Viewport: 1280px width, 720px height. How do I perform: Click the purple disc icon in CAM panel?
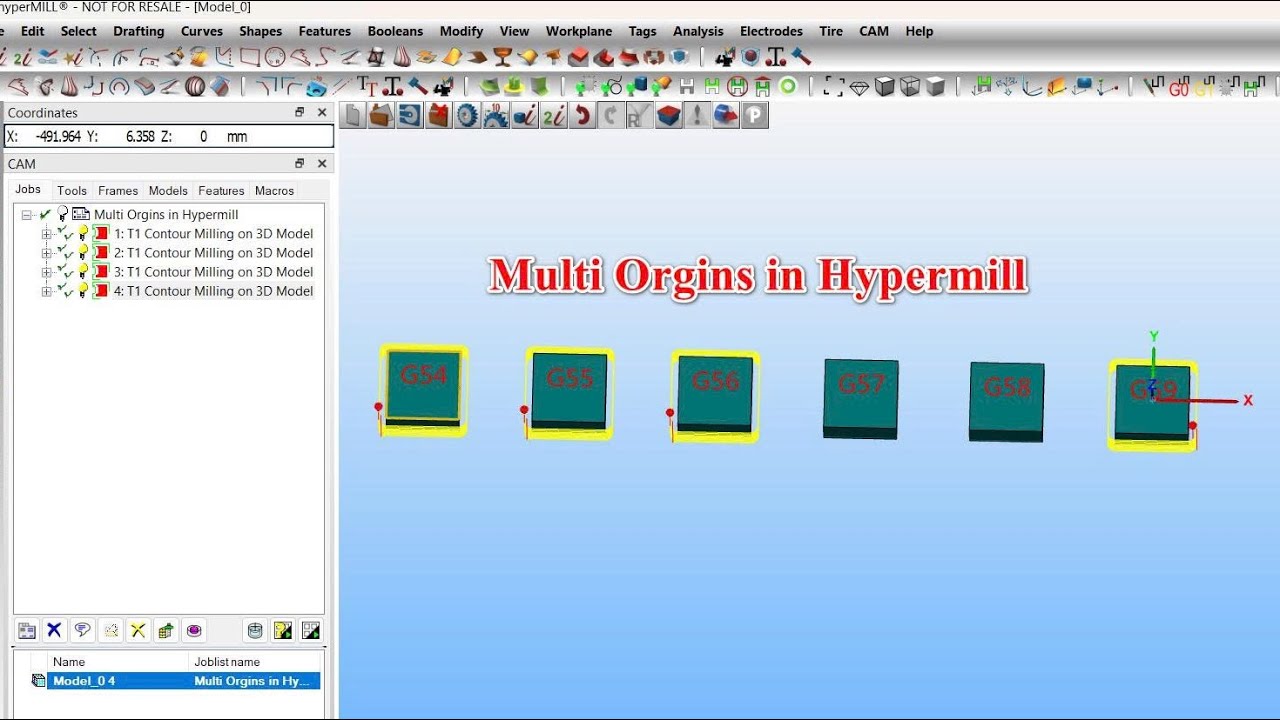click(194, 630)
